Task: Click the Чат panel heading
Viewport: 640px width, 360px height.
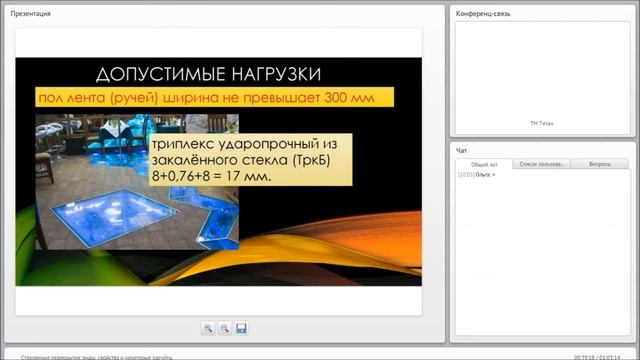Action: pos(461,151)
